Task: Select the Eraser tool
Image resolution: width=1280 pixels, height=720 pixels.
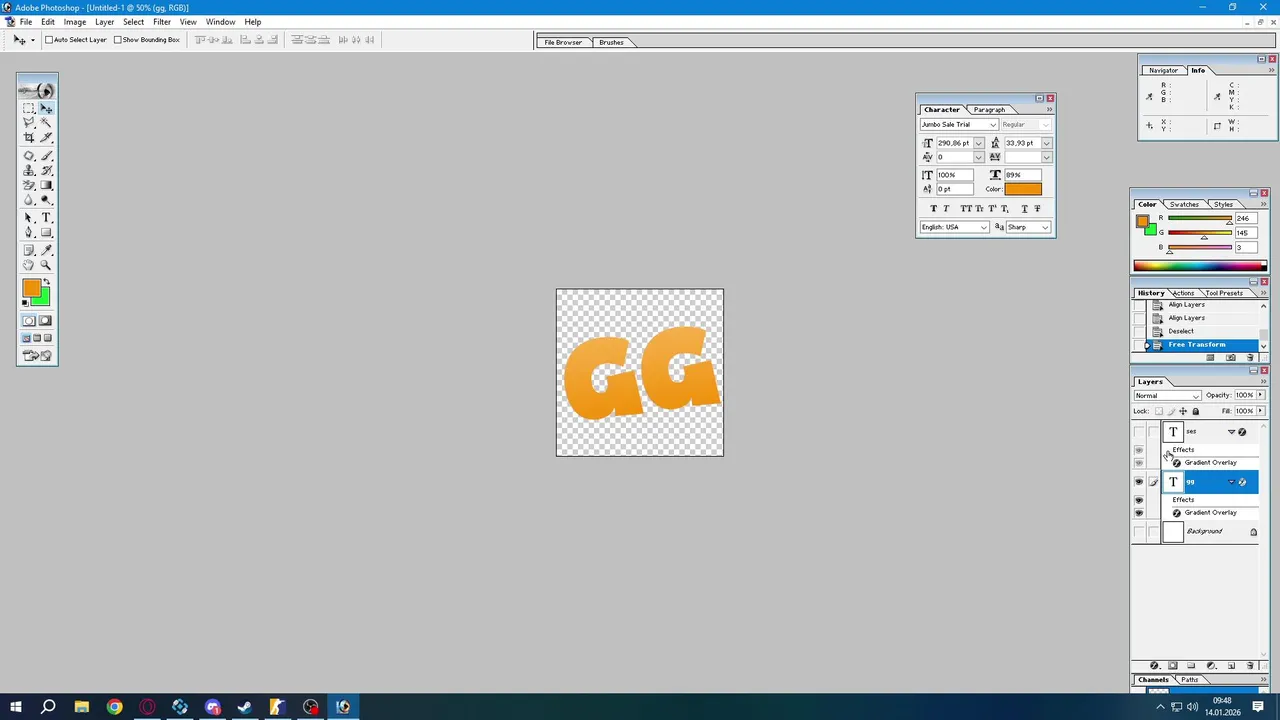Action: pyautogui.click(x=28, y=185)
